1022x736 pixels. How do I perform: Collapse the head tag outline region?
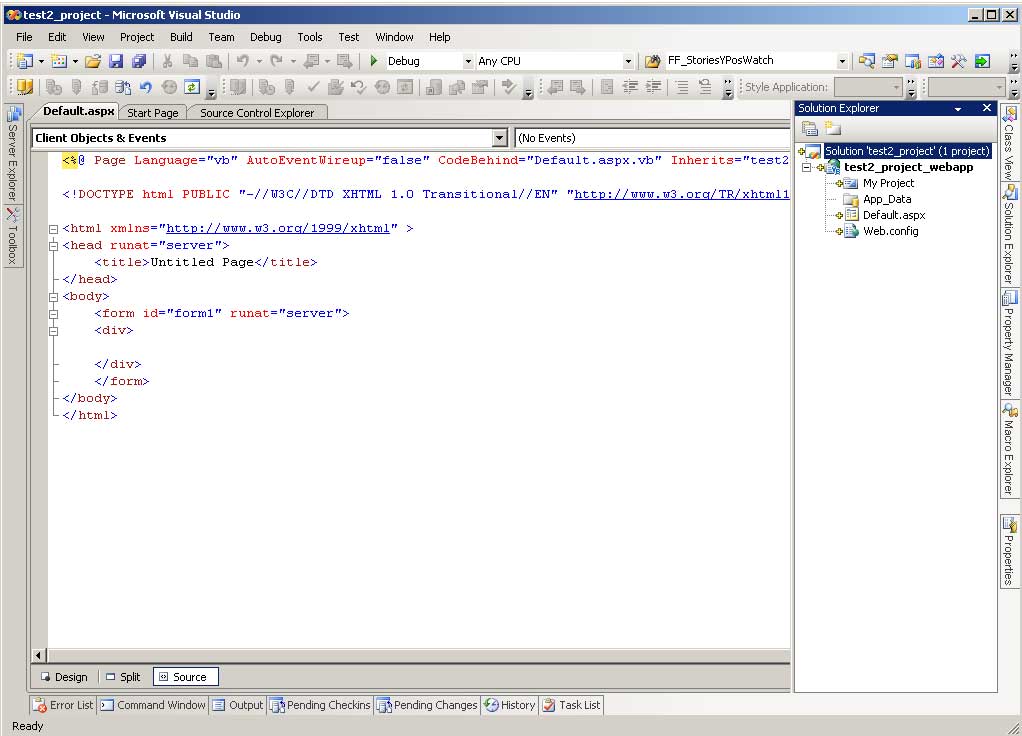pyautogui.click(x=53, y=246)
